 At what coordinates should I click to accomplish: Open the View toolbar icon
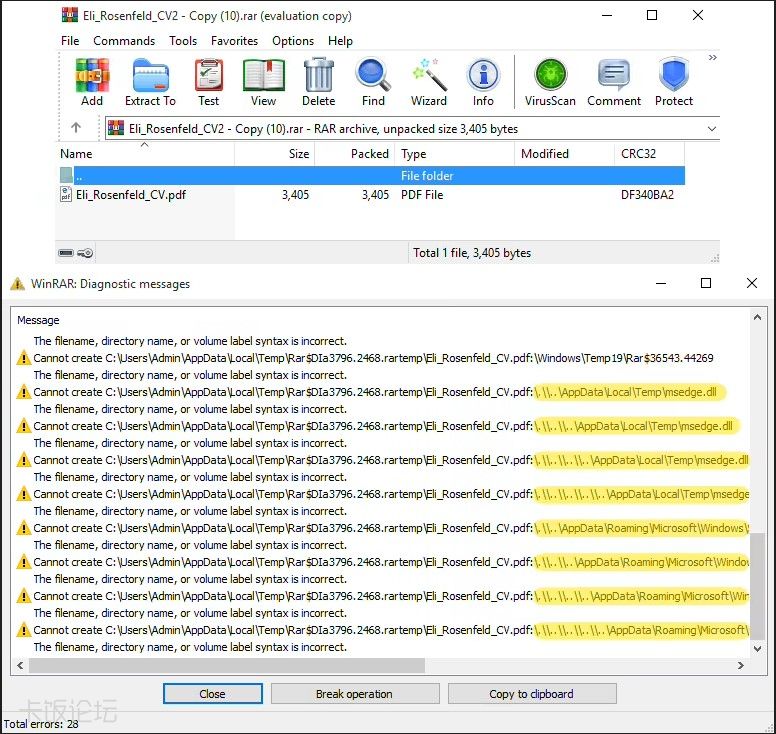coord(263,82)
